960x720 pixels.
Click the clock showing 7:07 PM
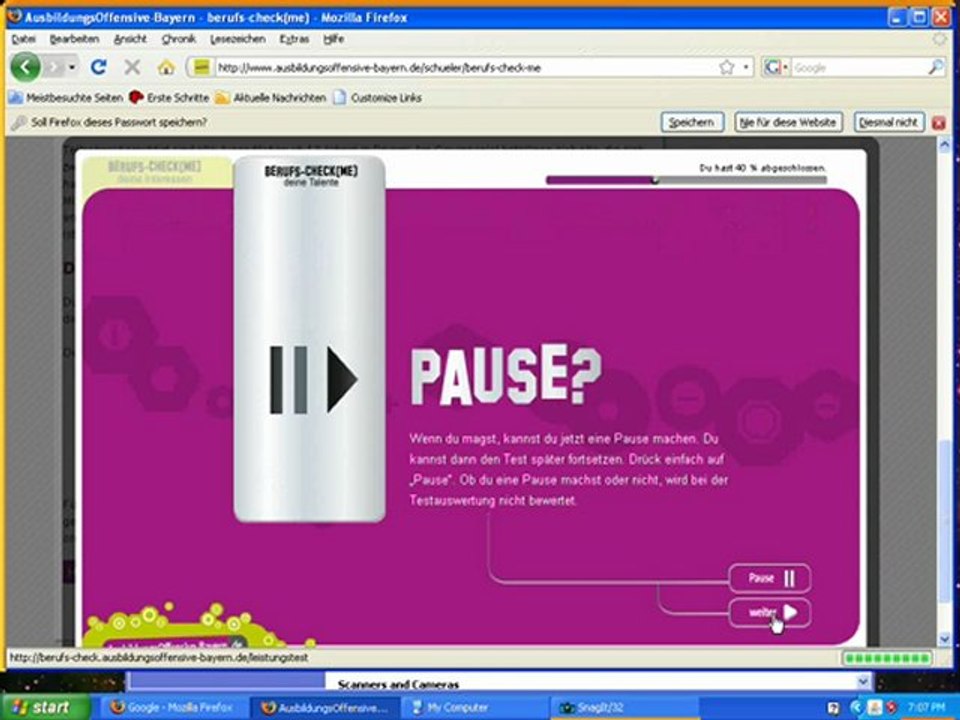pos(927,708)
